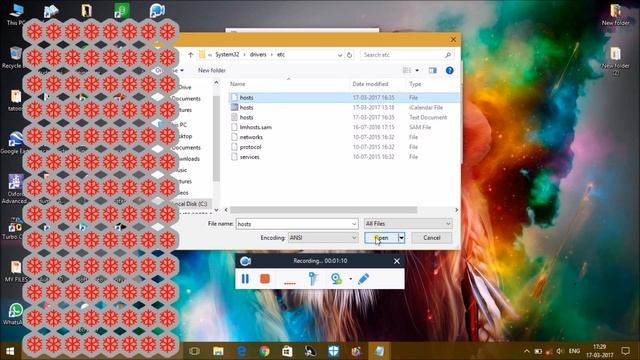Viewport: 640px width, 360px height.
Task: Click the System32 breadcrumb in the address bar
Action: pos(227,55)
